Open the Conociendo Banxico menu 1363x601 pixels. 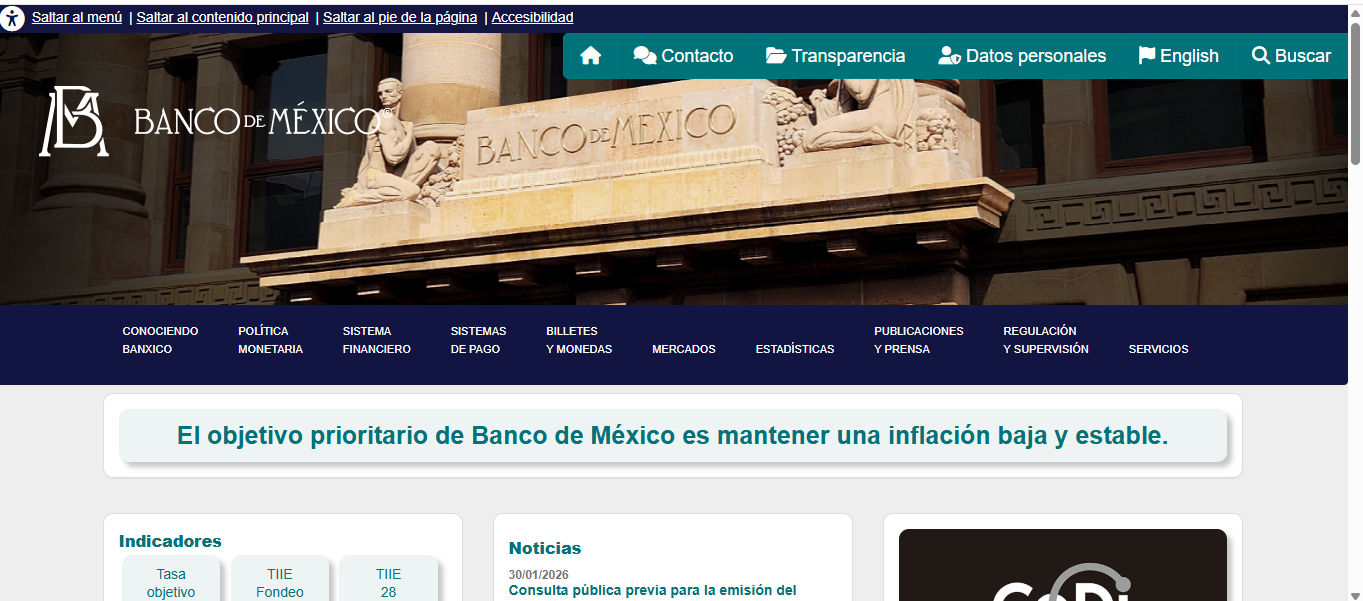[x=160, y=340]
